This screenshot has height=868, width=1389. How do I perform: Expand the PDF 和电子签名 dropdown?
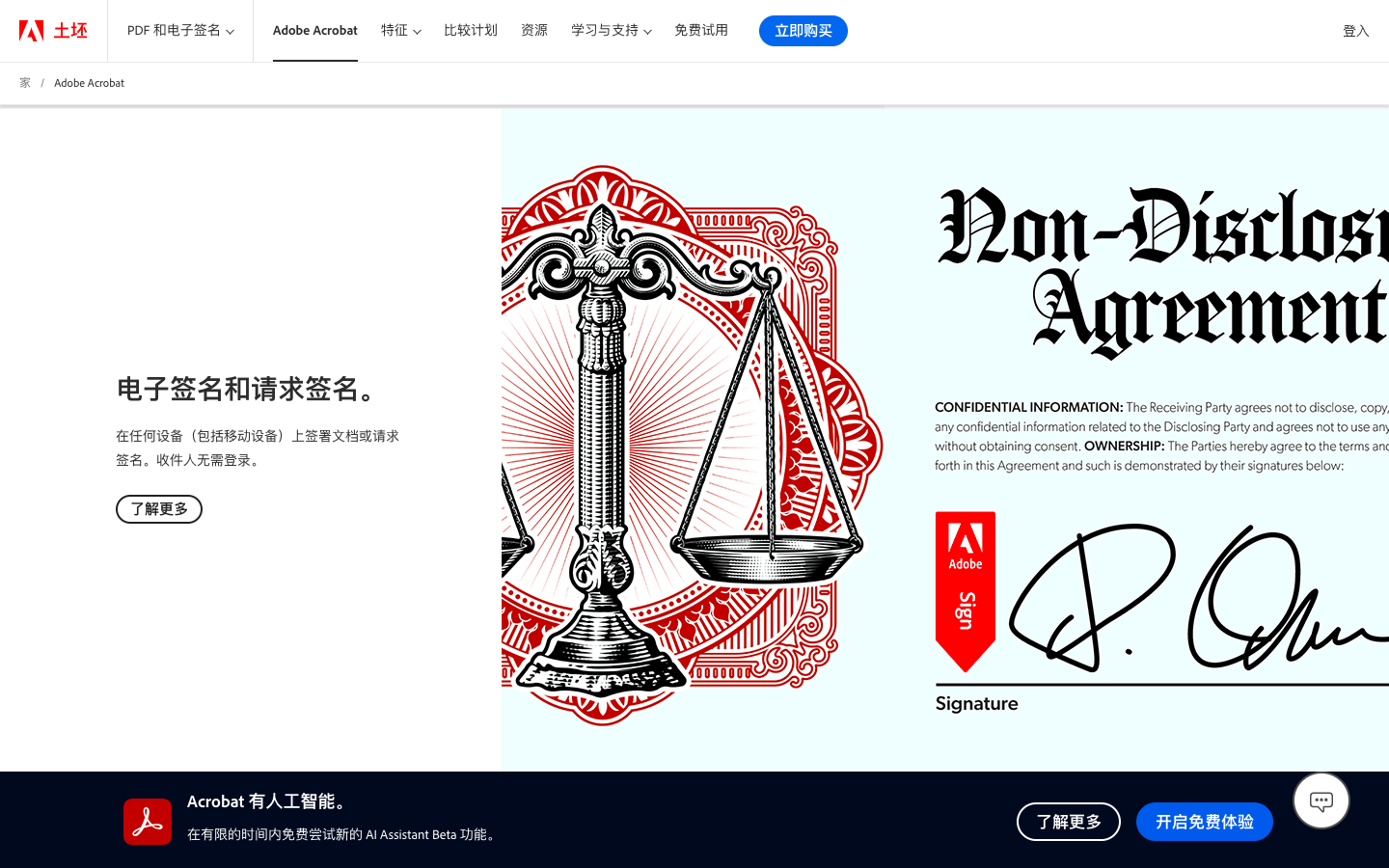pos(180,31)
